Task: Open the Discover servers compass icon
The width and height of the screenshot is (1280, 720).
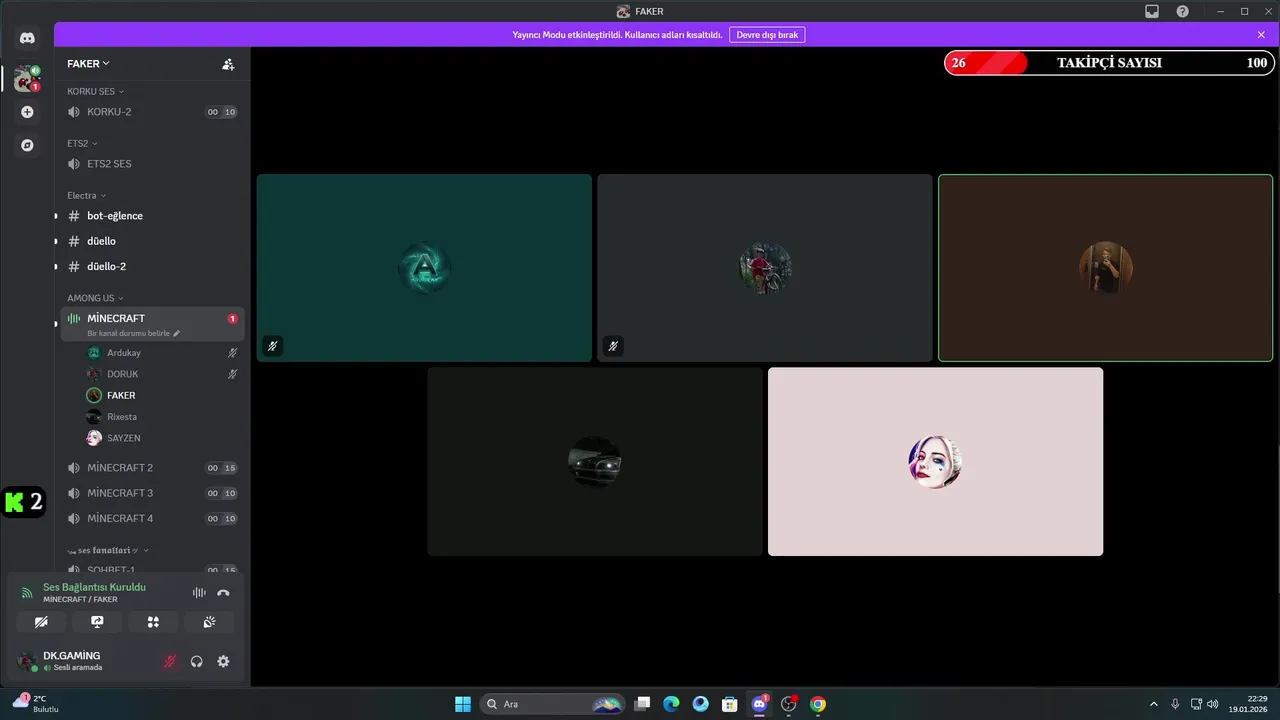Action: pos(27,145)
